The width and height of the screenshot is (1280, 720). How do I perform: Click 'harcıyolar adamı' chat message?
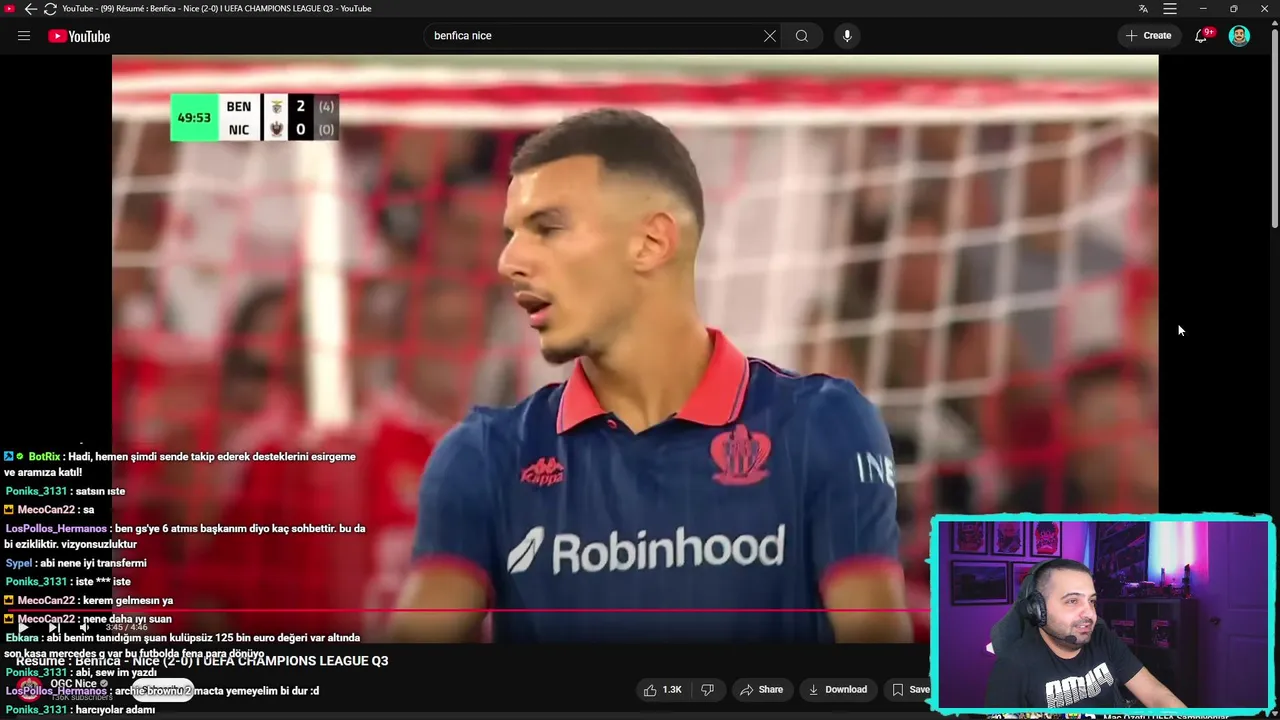[80, 709]
